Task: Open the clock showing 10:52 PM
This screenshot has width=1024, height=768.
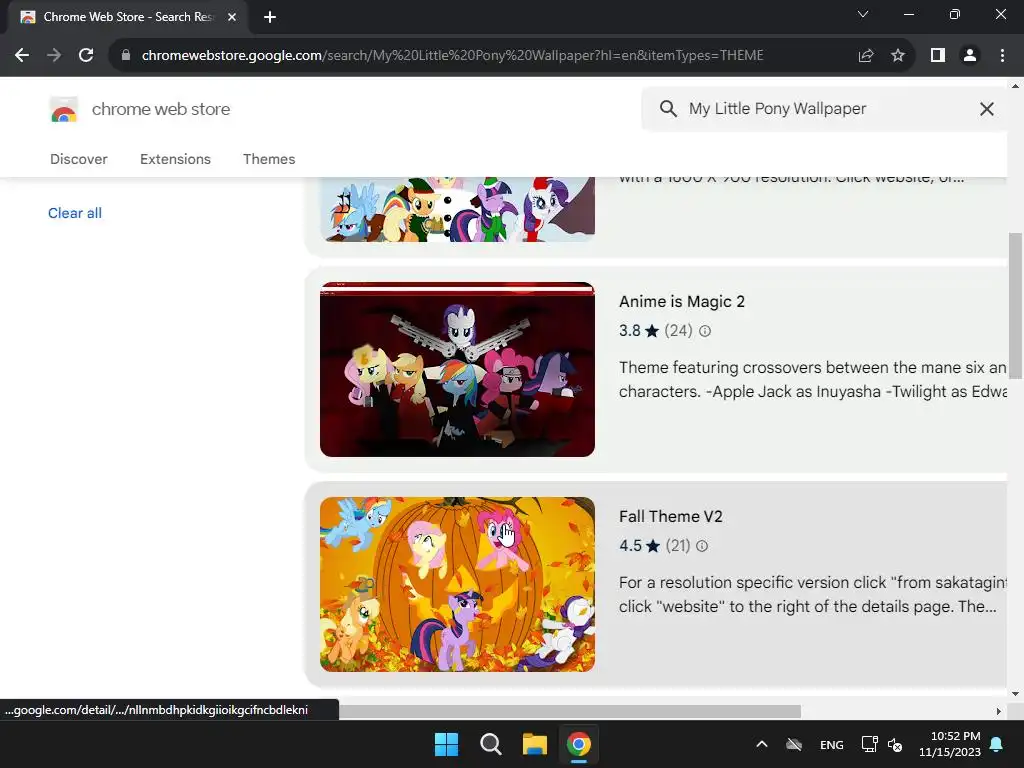Action: (x=951, y=744)
